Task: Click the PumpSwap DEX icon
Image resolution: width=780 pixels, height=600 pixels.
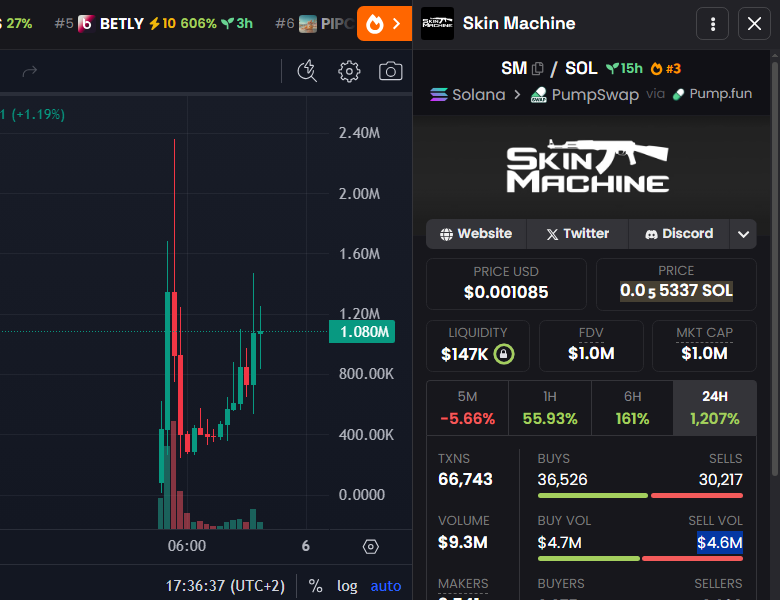Action: [539, 95]
